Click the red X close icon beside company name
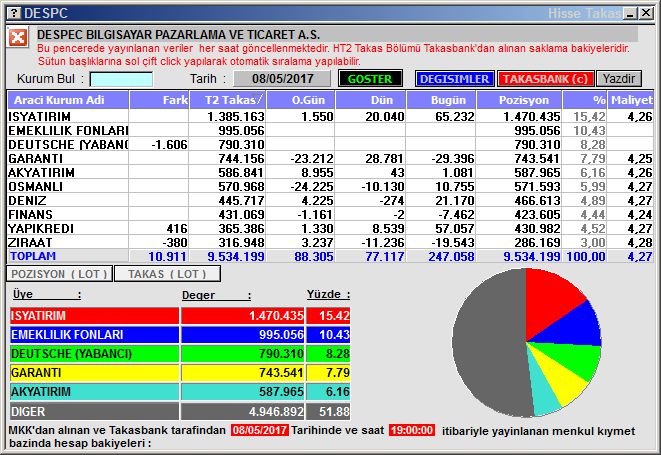661x455 pixels. click(18, 38)
